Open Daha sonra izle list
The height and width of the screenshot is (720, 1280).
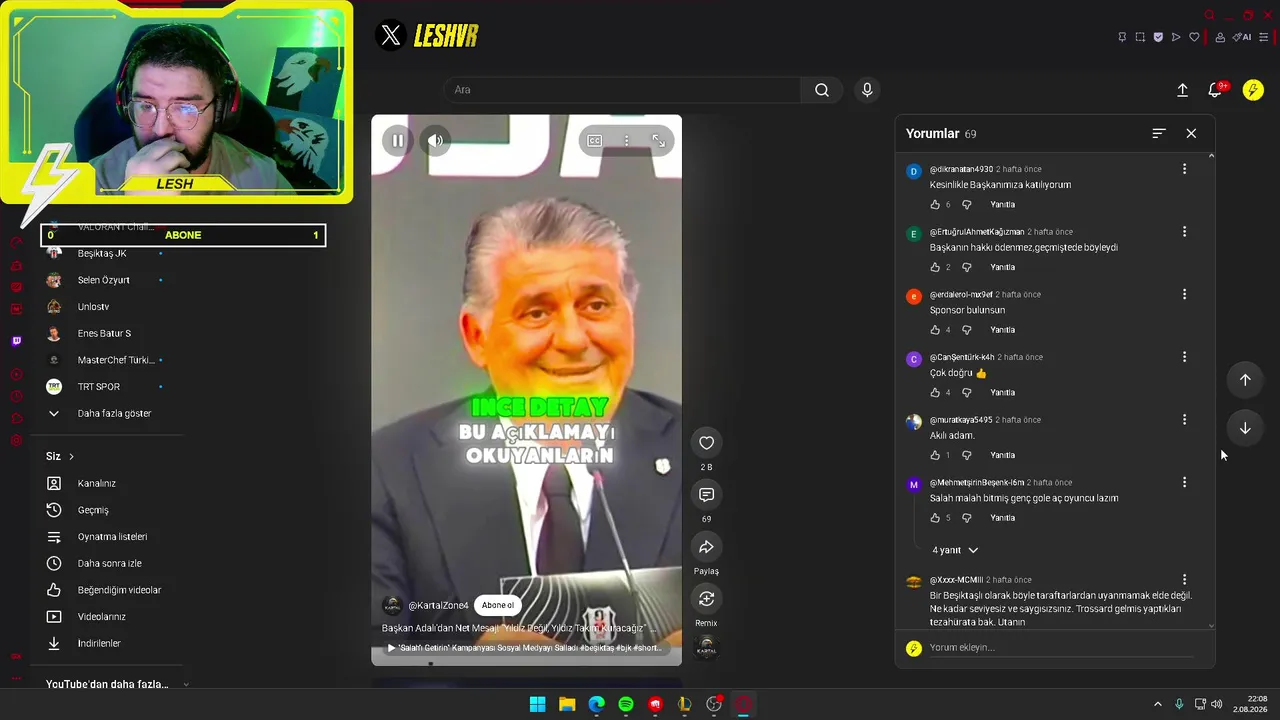tap(107, 563)
